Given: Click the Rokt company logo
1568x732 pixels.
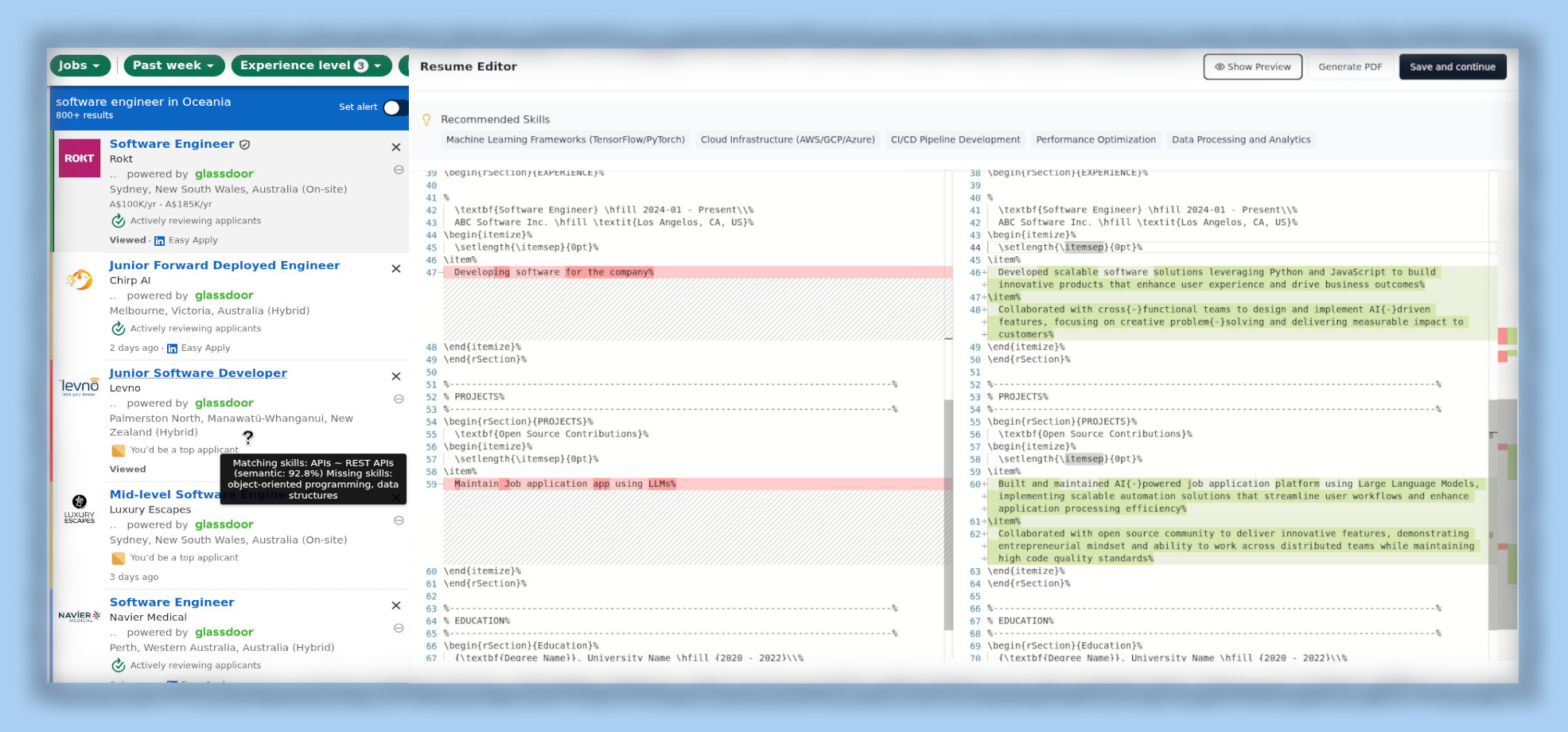Looking at the screenshot, I should 80,158.
